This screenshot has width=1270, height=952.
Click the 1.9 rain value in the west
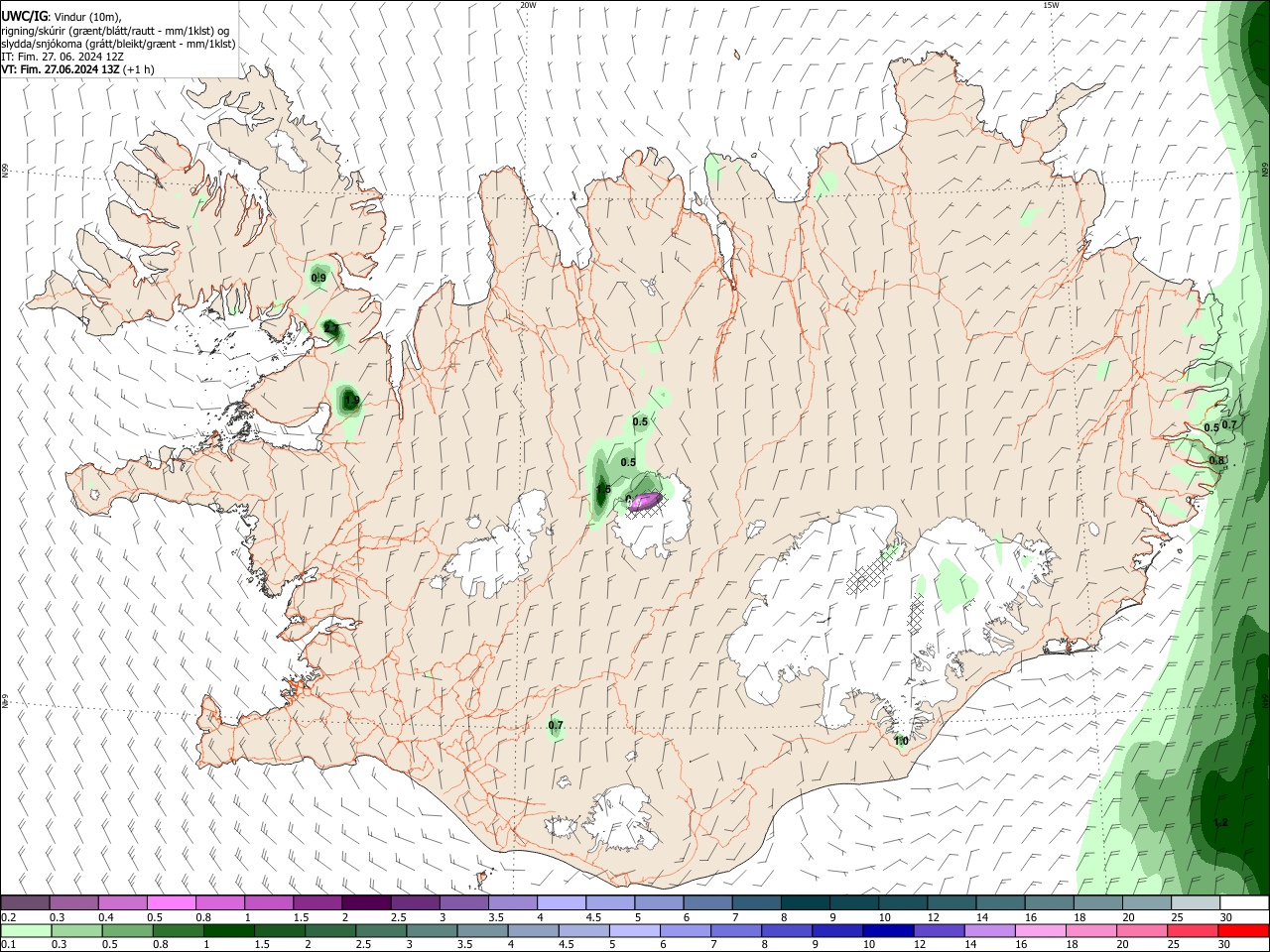(351, 401)
